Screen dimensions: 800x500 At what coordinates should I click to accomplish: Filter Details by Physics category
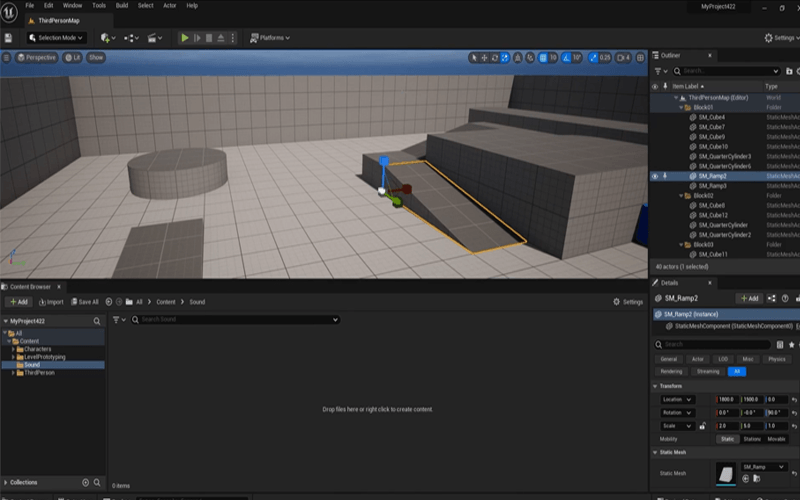click(777, 359)
